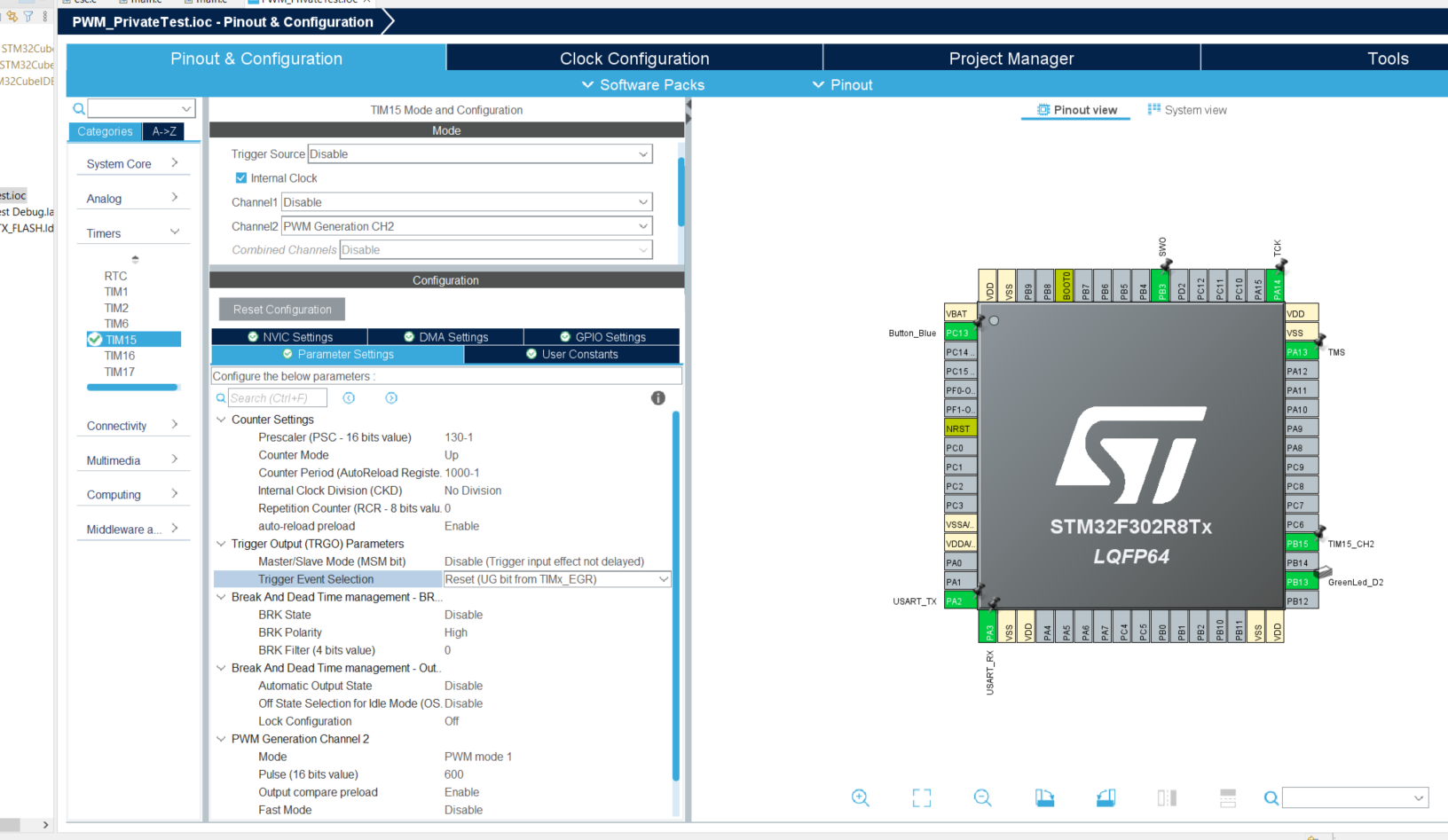Open the GPIO Settings tab

(x=601, y=336)
